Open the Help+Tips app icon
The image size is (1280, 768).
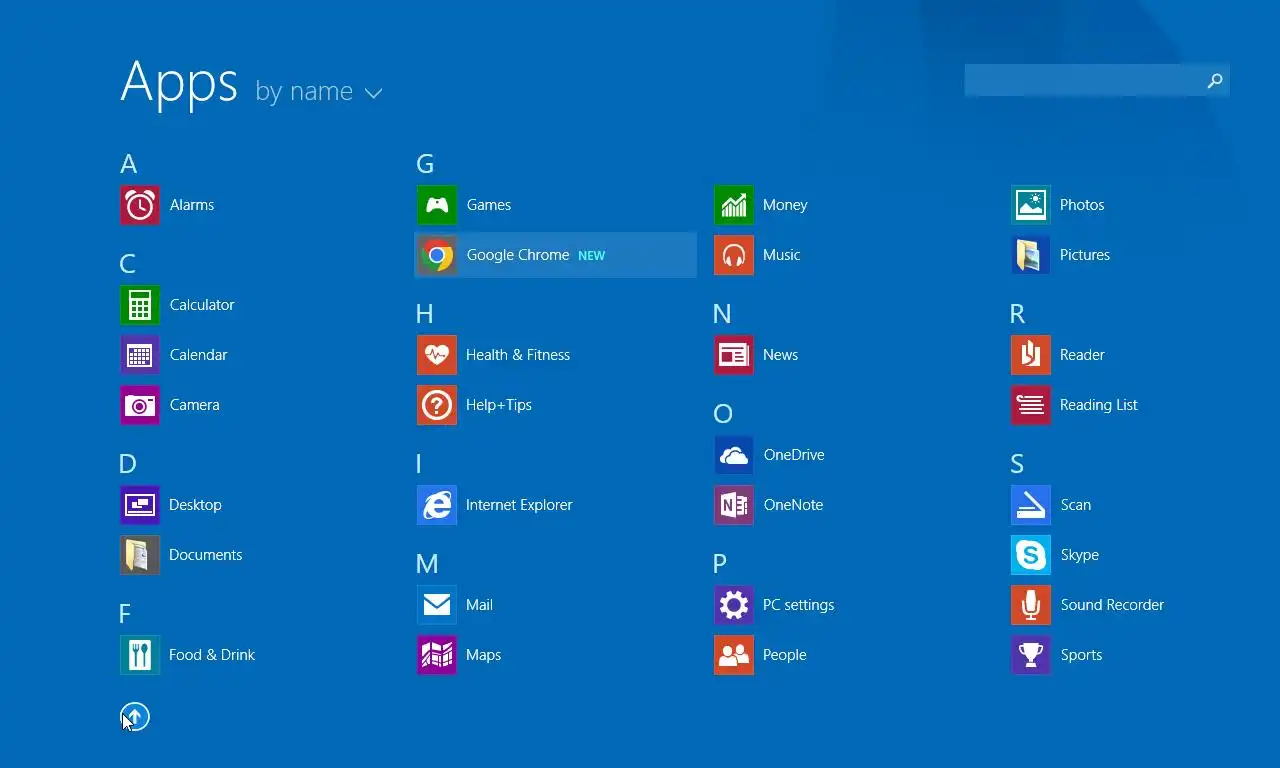click(x=437, y=405)
